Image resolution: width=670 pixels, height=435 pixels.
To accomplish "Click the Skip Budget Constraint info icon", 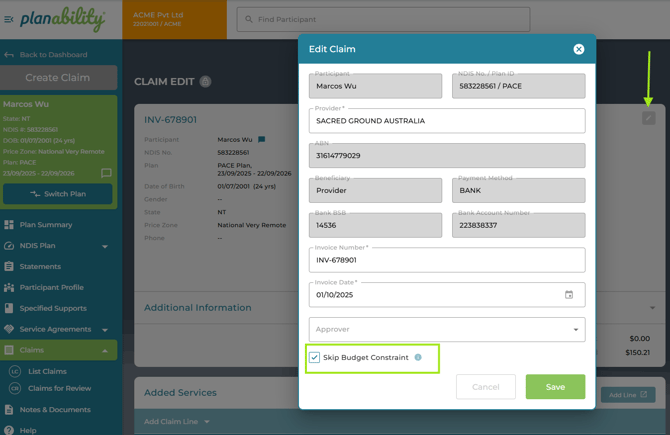I will (x=418, y=357).
